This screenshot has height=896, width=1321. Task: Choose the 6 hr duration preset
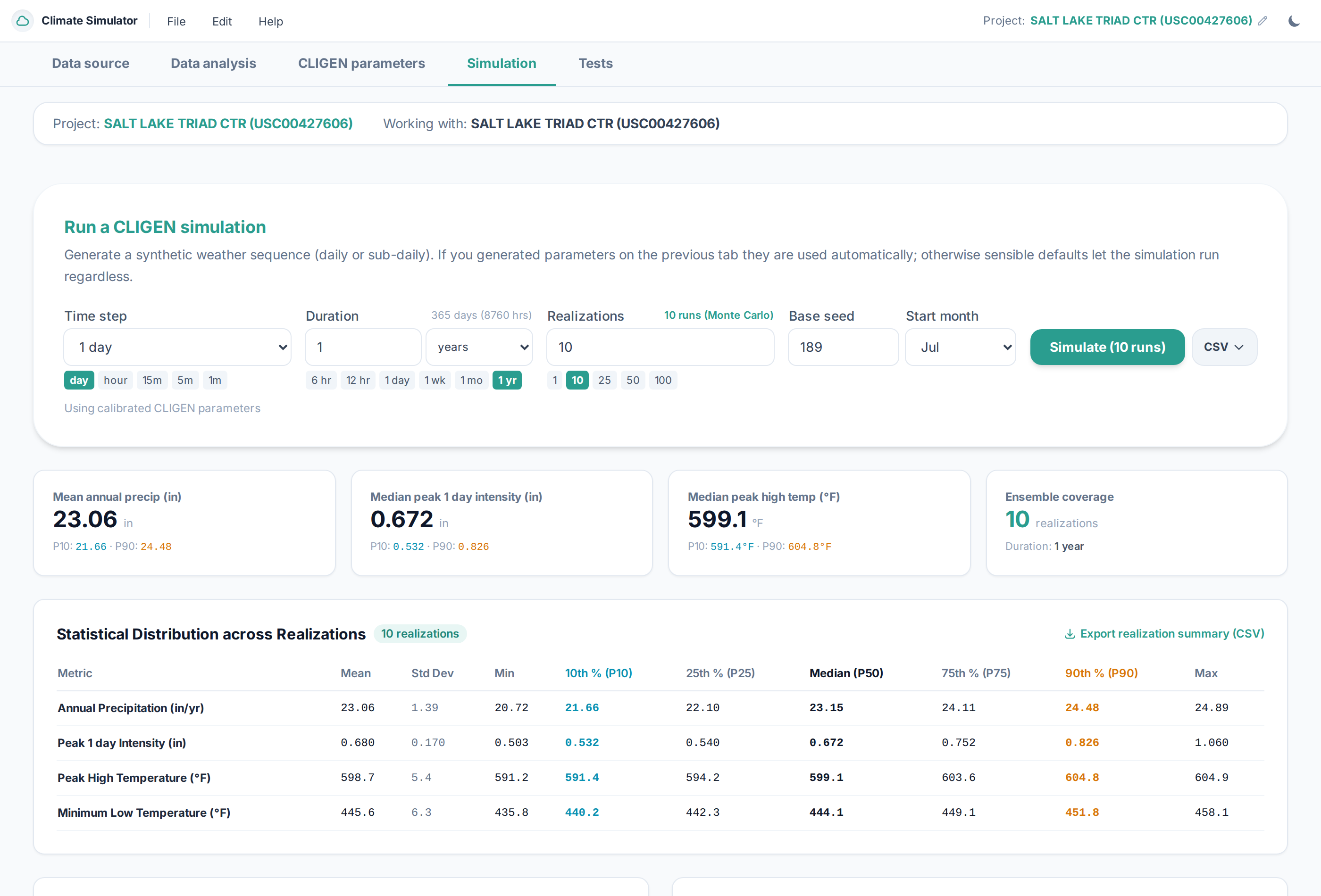[321, 380]
